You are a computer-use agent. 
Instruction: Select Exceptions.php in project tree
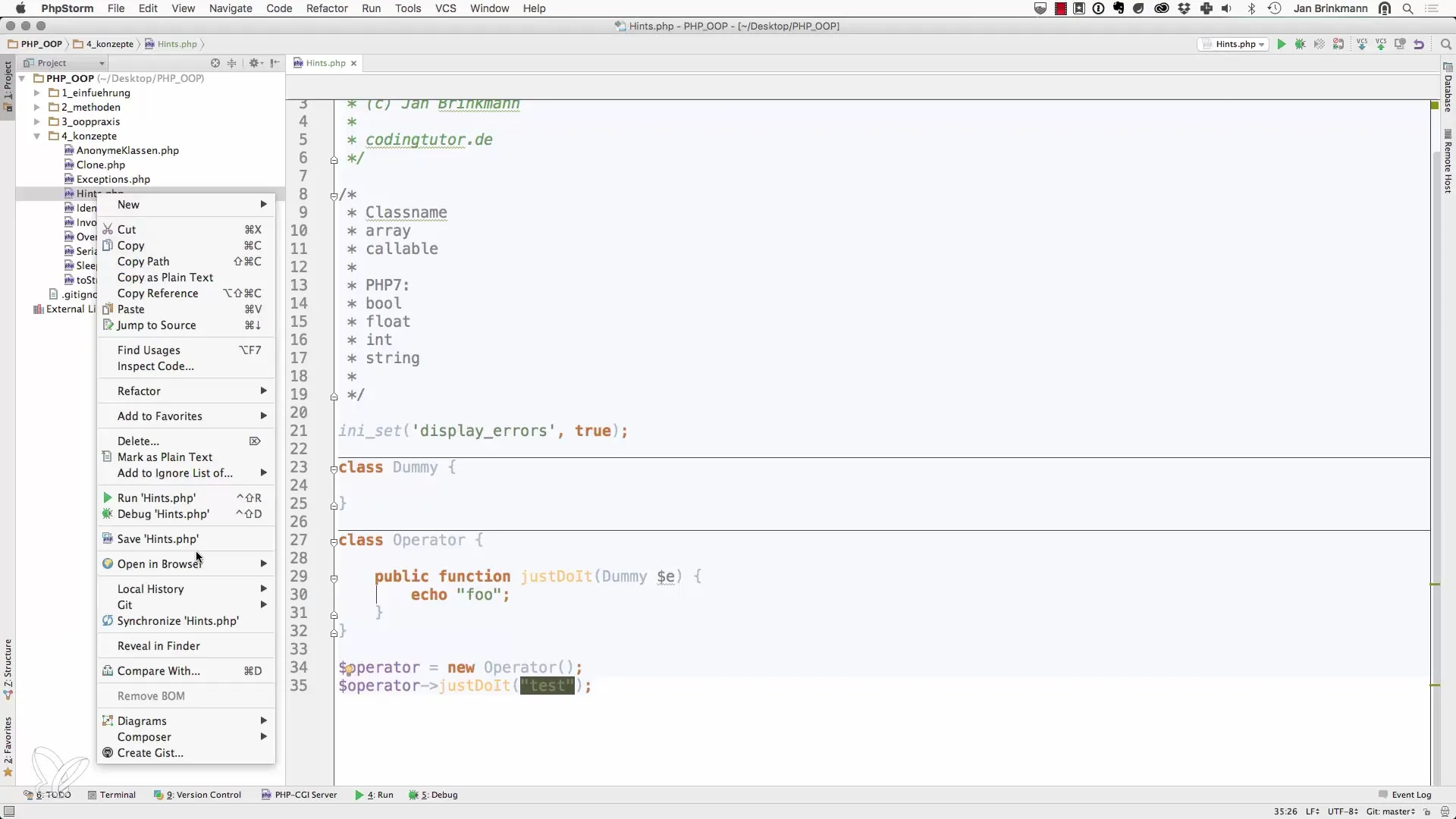coord(113,179)
